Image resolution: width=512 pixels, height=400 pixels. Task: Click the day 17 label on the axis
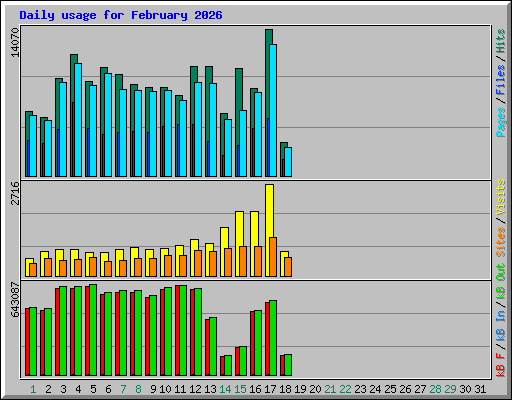tap(270, 389)
